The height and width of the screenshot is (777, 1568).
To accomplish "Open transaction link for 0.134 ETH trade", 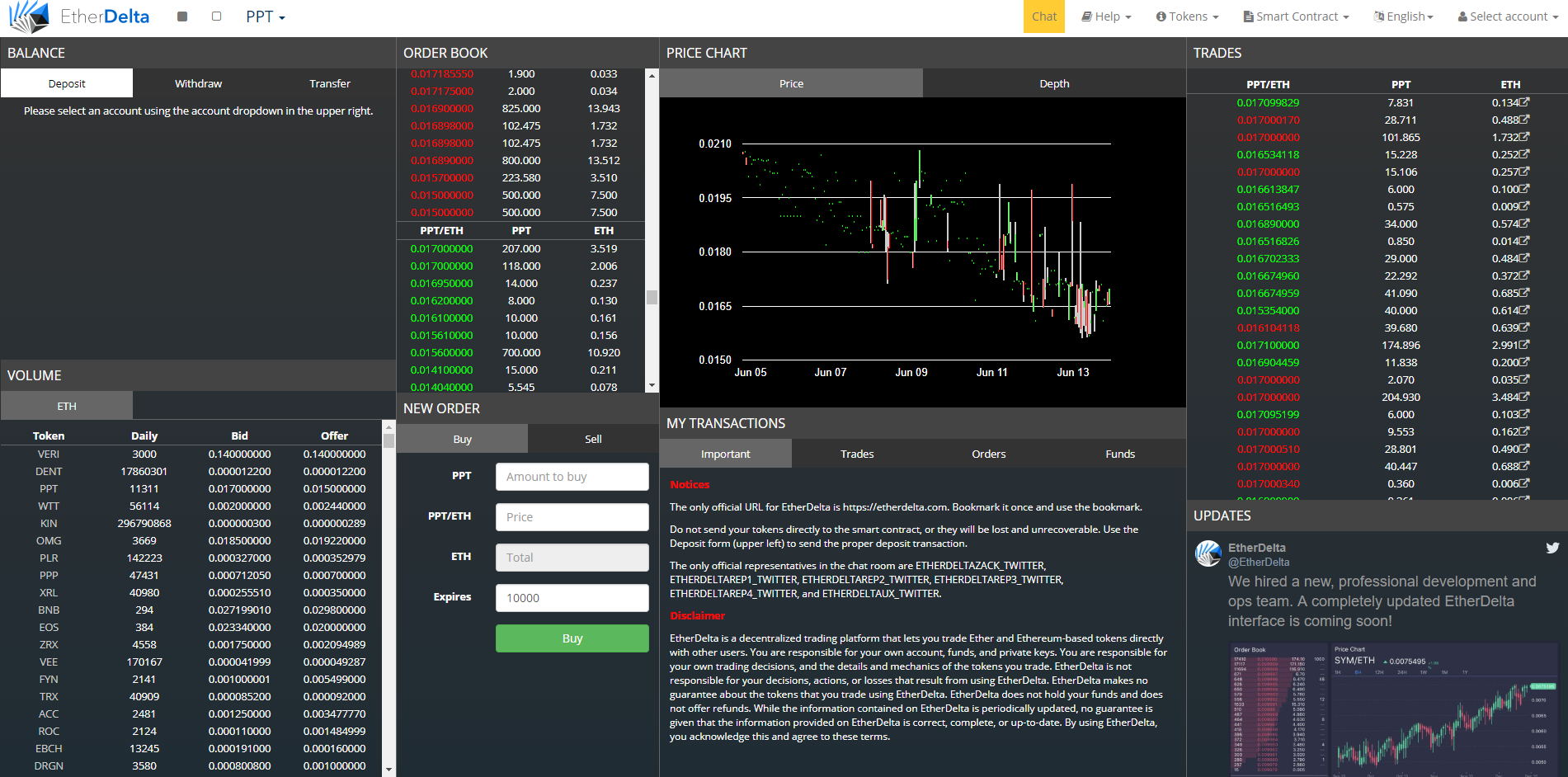I will pos(1524,102).
